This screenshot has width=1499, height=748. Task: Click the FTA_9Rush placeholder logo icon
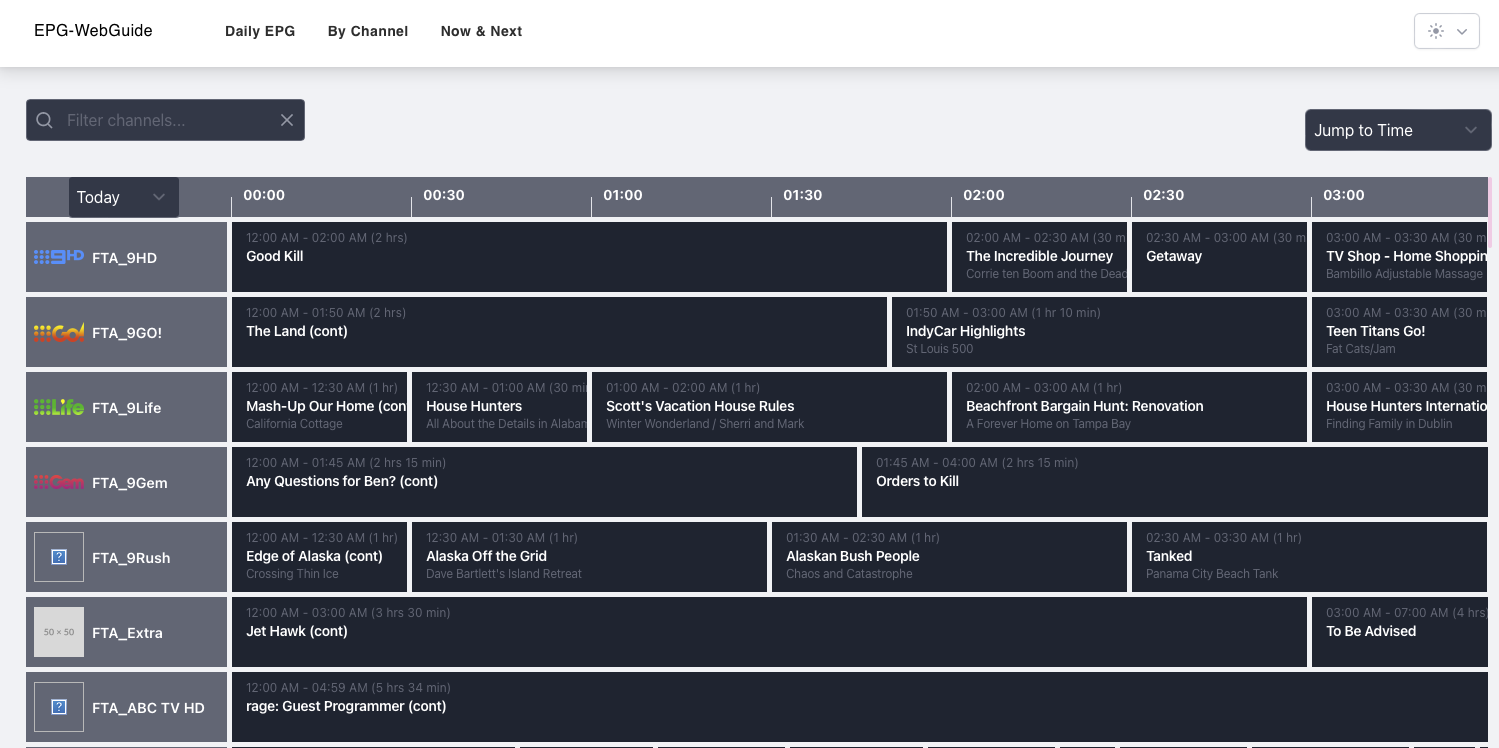coord(59,557)
